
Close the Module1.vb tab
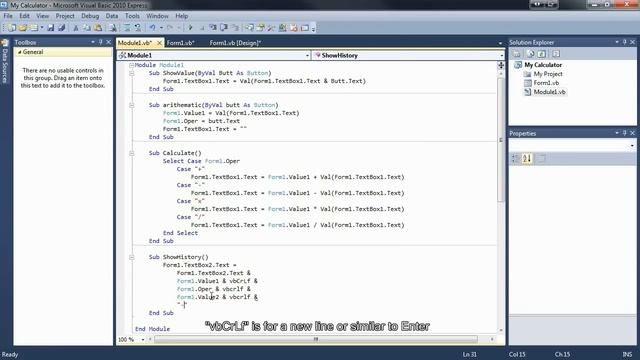click(x=159, y=42)
